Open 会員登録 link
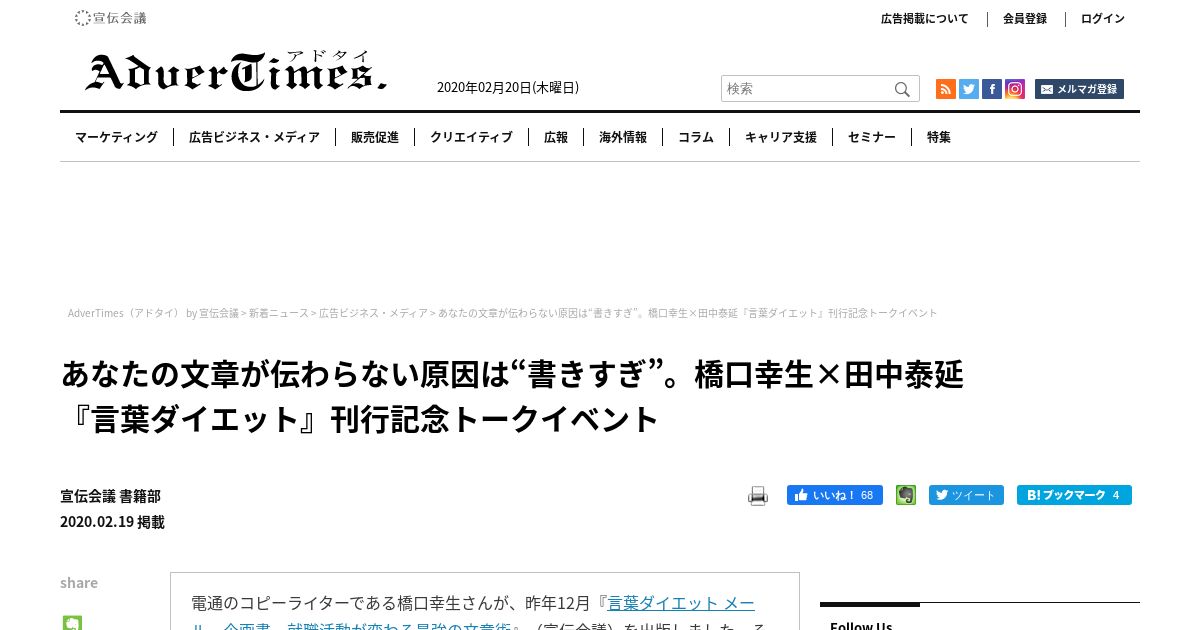This screenshot has width=1200, height=630. pyautogui.click(x=1025, y=18)
